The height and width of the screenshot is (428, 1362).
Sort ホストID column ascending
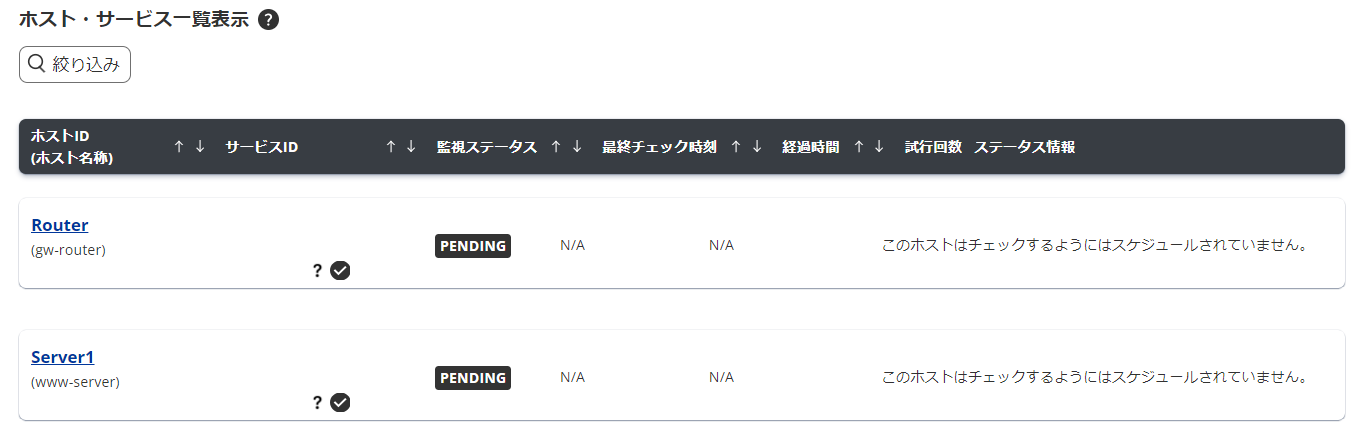coord(179,147)
